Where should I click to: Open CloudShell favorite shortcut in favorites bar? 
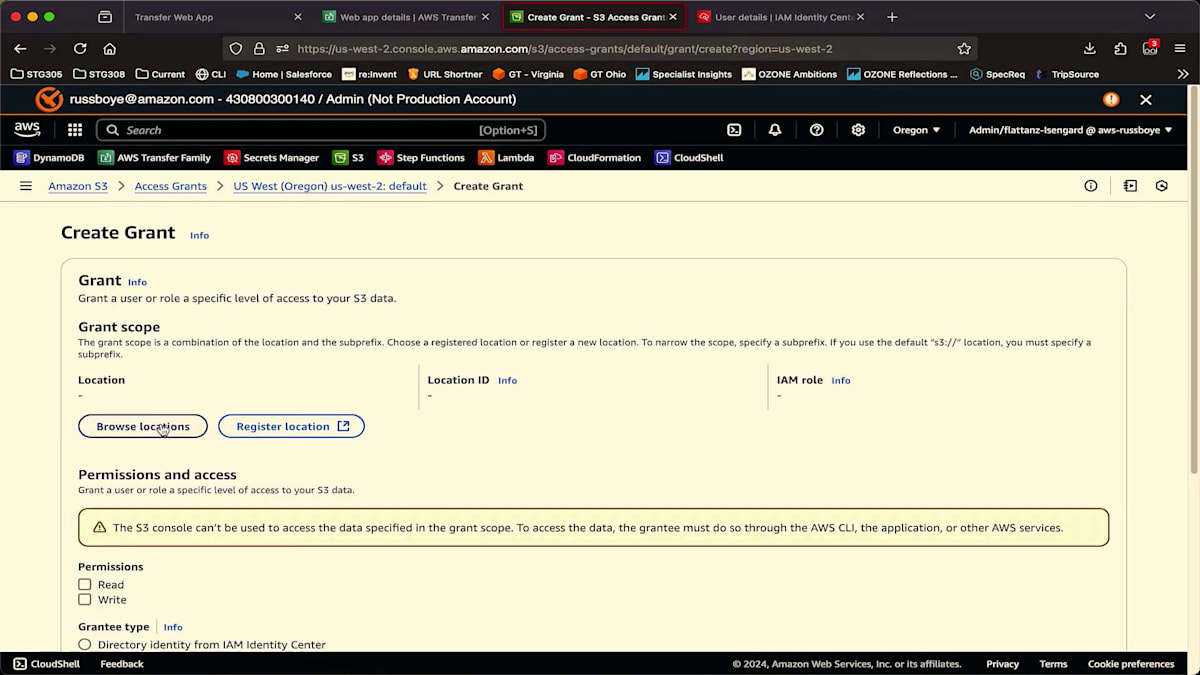click(689, 158)
